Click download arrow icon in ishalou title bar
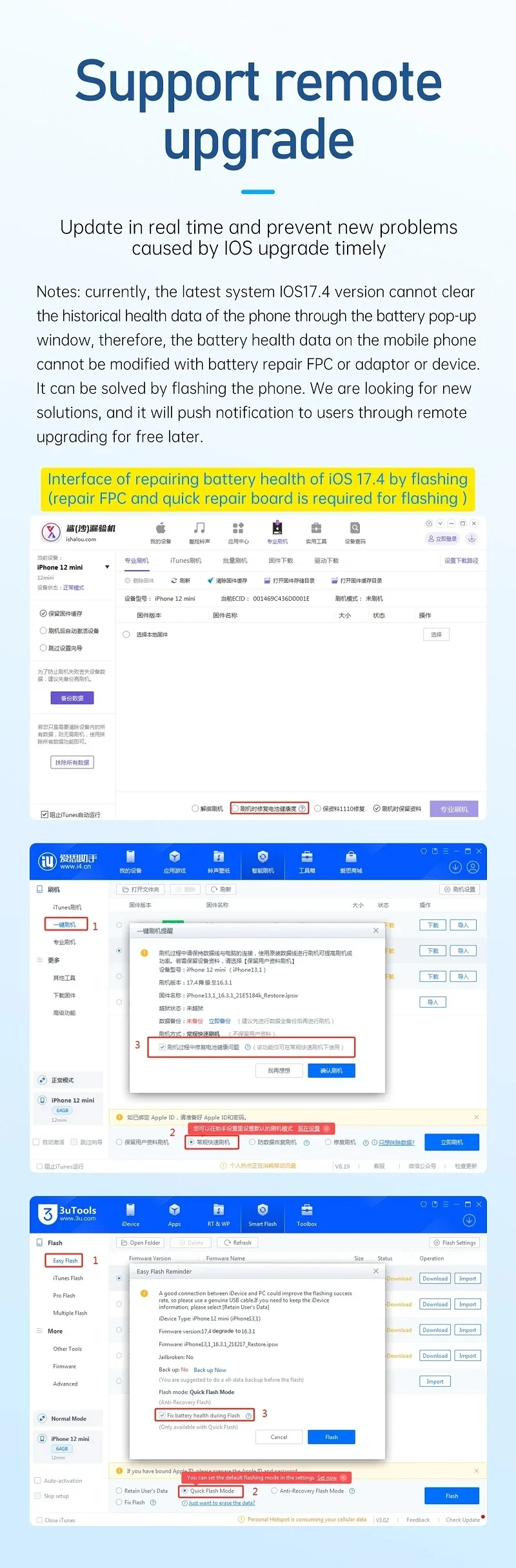The height and width of the screenshot is (1568, 516). tap(472, 538)
